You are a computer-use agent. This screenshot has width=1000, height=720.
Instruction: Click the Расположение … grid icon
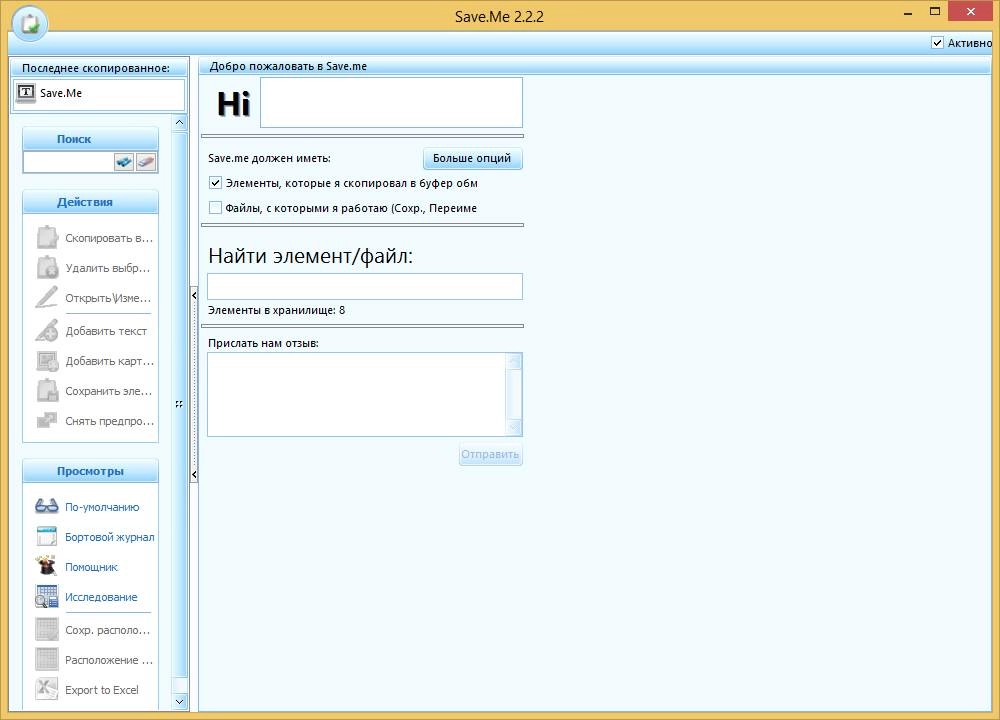pos(47,659)
